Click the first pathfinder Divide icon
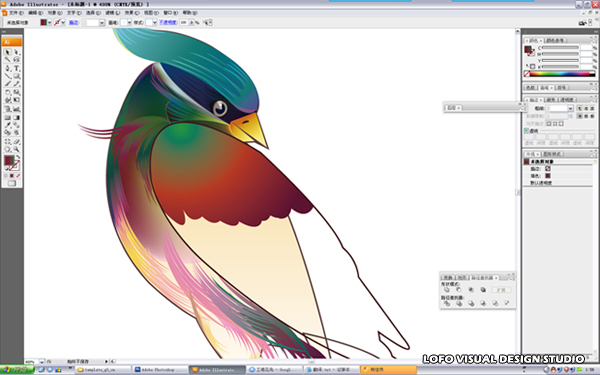 pos(447,303)
